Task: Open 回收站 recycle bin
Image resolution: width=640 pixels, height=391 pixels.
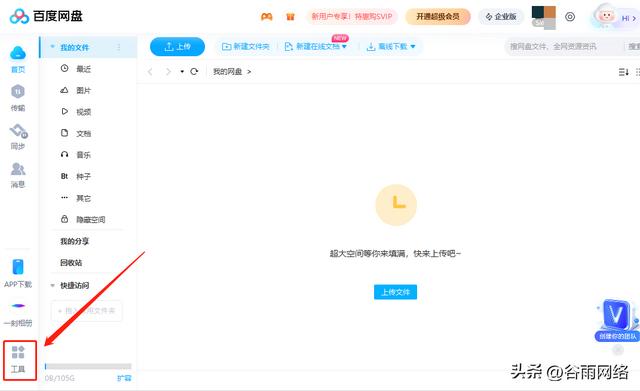Action: tap(71, 263)
